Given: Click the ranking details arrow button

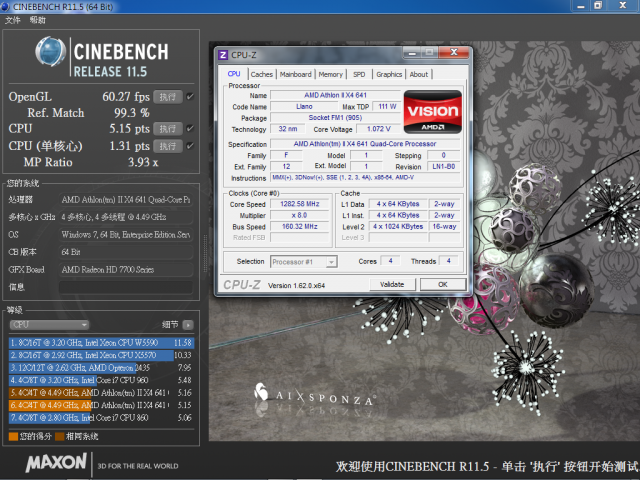Looking at the screenshot, I should [188, 325].
